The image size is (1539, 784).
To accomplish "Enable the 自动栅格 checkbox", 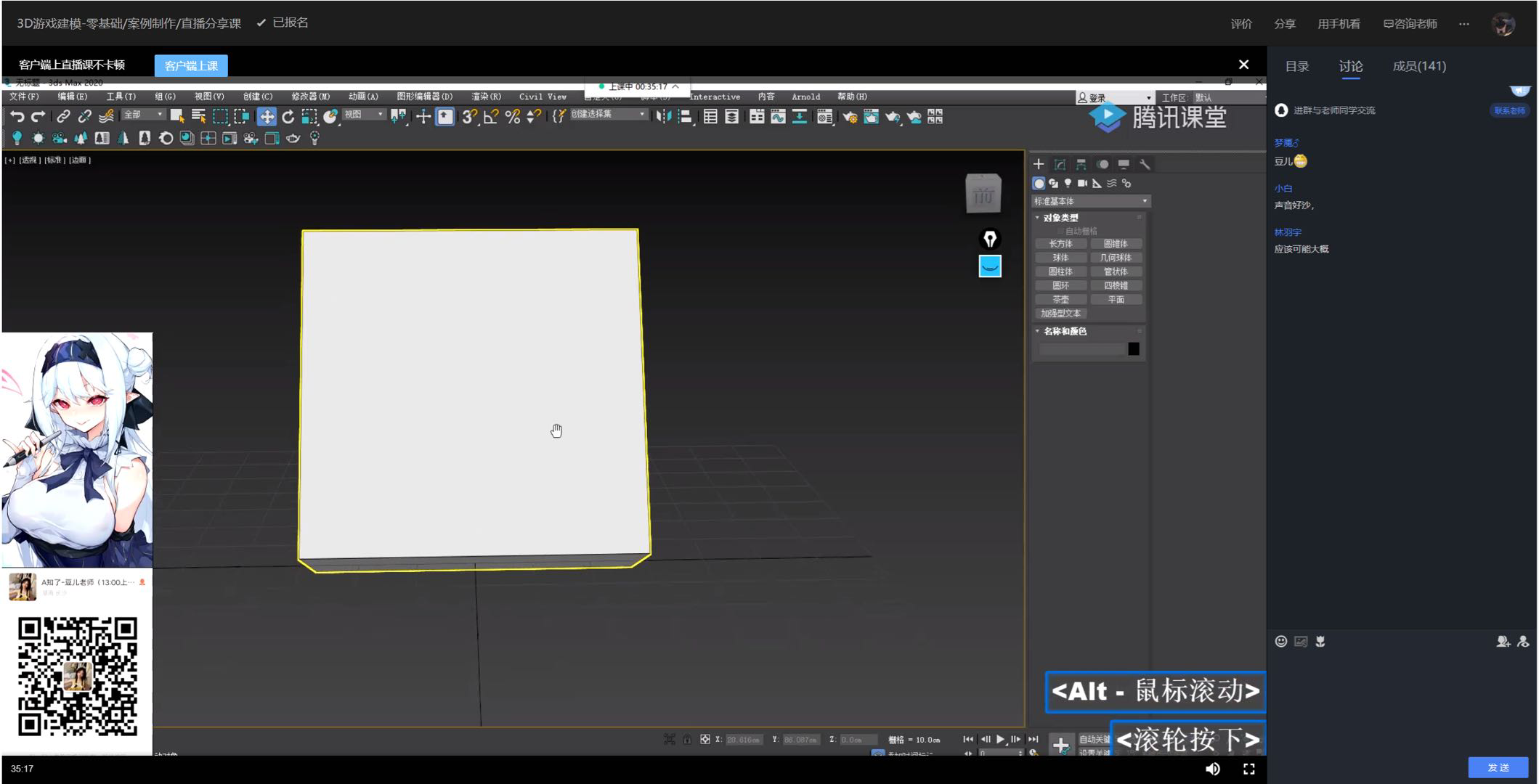I will coord(1061,232).
